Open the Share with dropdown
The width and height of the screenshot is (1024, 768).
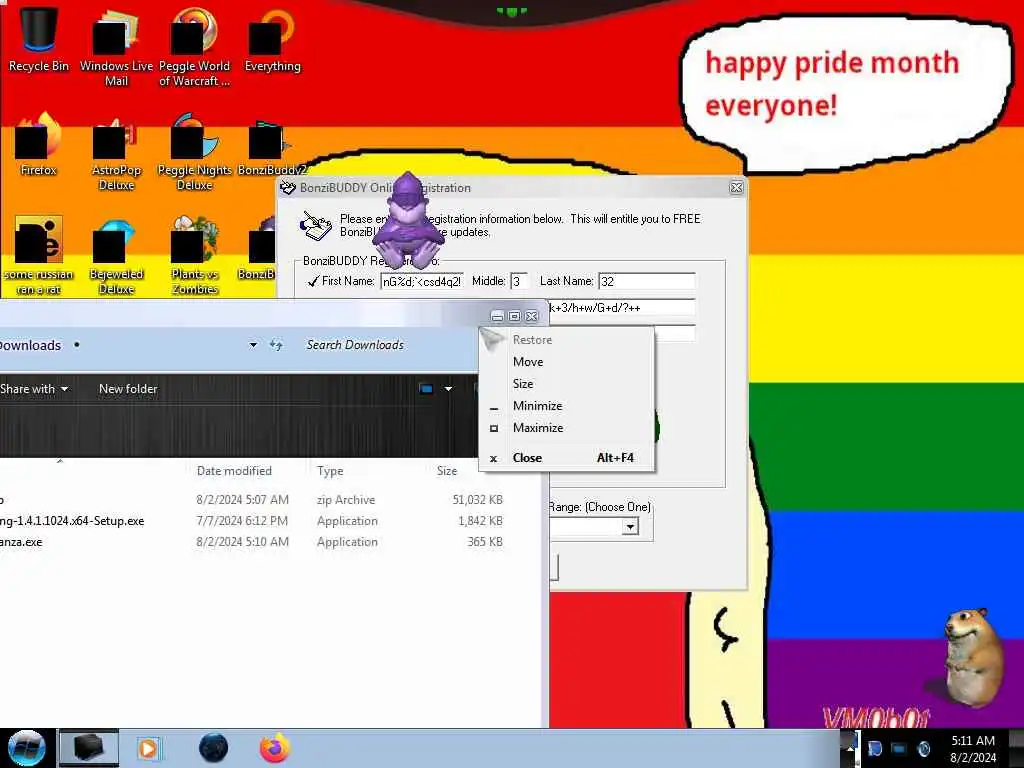(35, 389)
